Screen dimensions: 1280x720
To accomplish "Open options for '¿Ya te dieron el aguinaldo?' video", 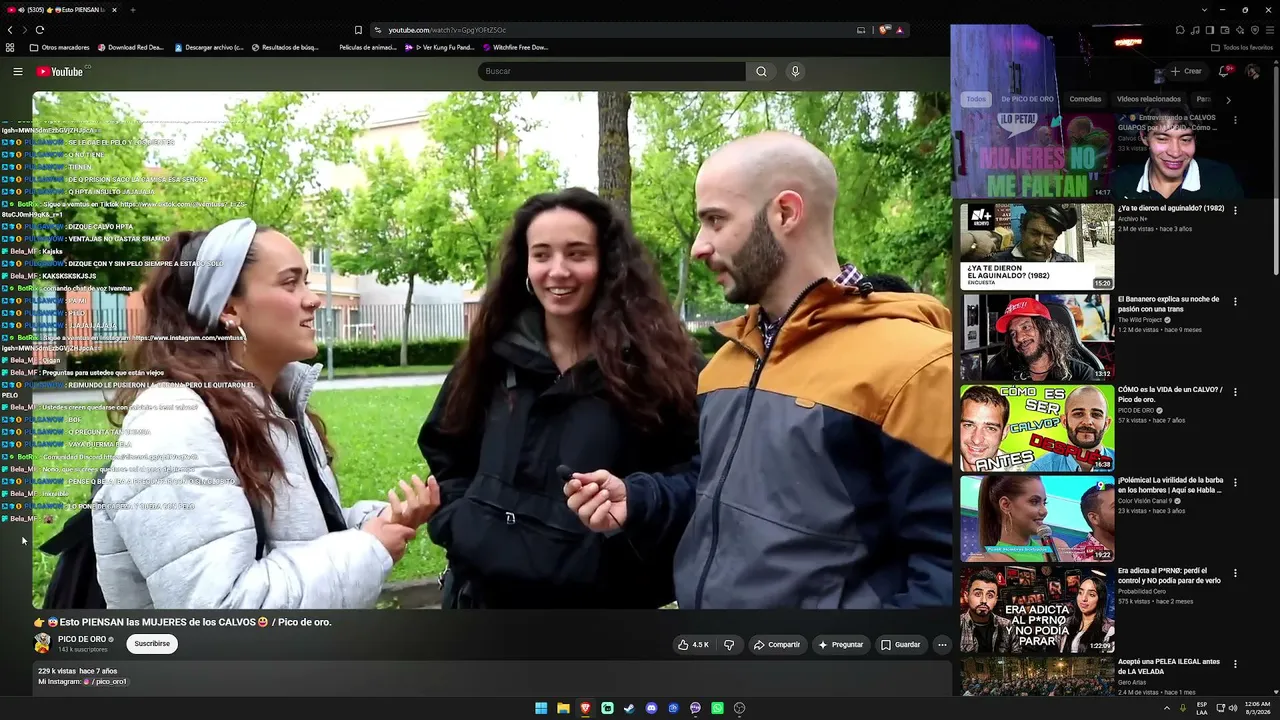I will pyautogui.click(x=1235, y=211).
